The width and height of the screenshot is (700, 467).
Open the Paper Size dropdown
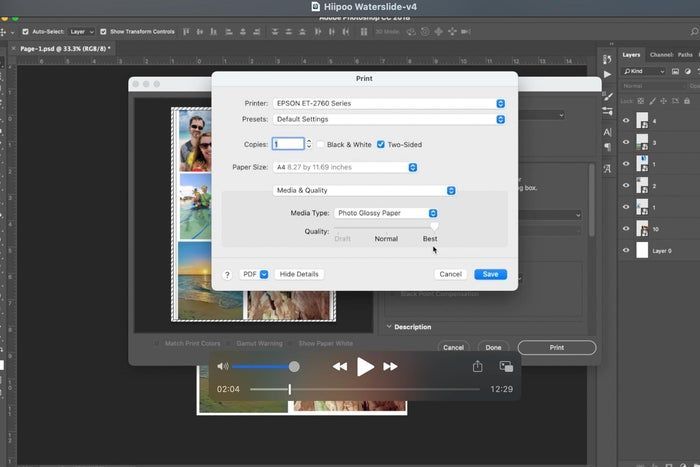tap(345, 167)
